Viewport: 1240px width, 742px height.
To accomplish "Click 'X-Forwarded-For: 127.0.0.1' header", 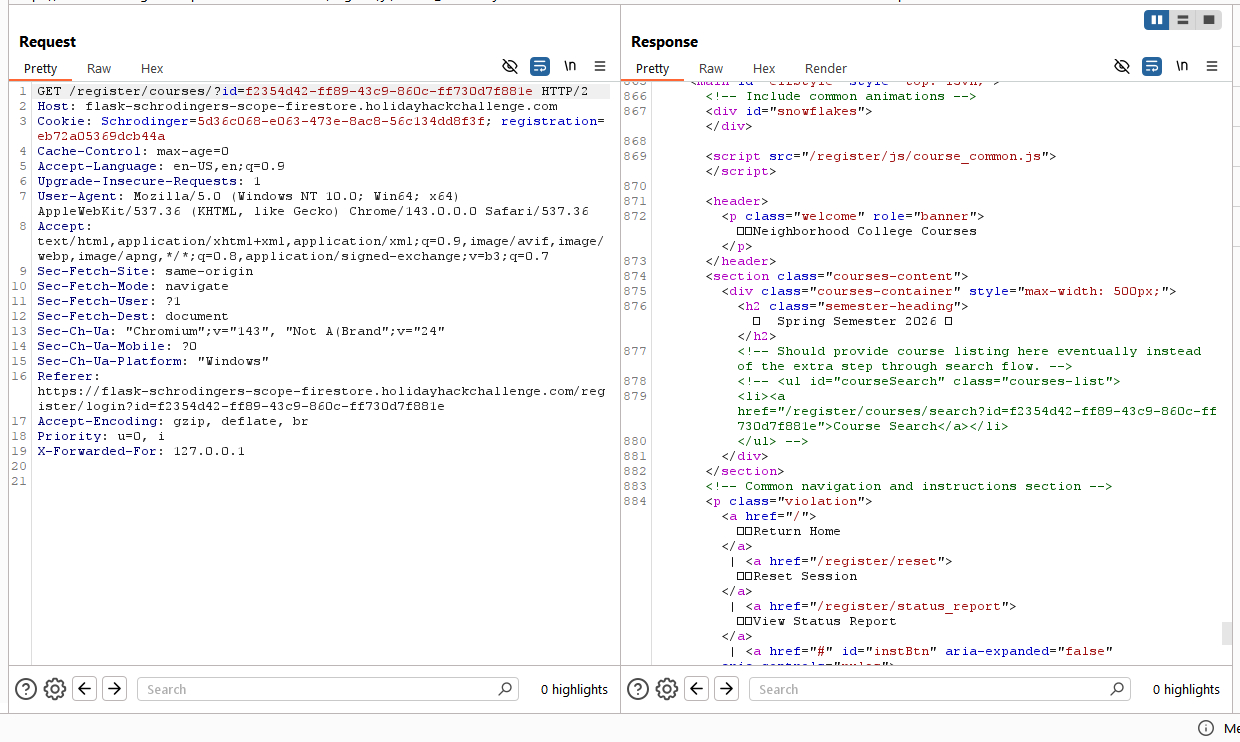I will click(141, 451).
